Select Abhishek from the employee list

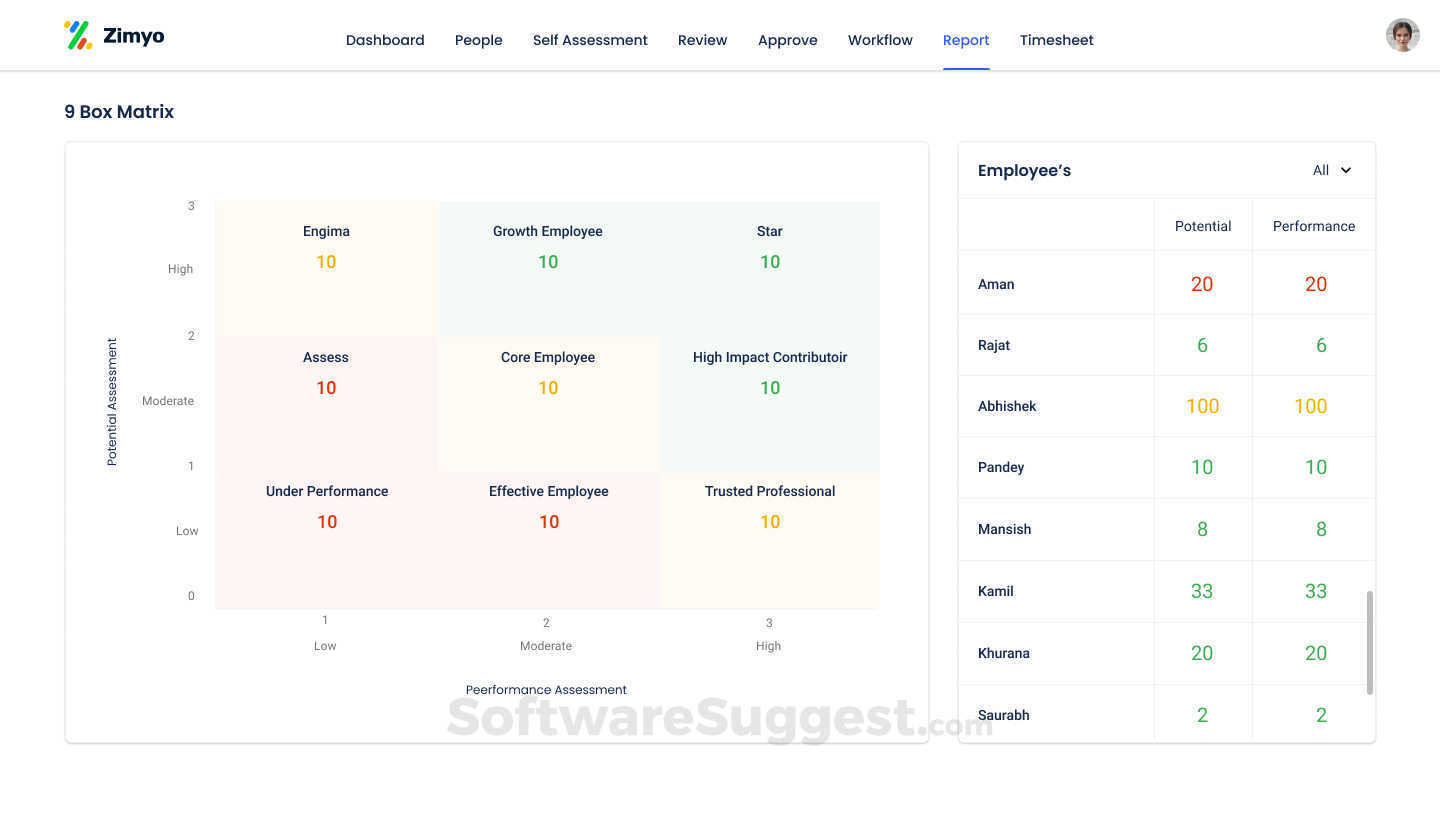1007,406
